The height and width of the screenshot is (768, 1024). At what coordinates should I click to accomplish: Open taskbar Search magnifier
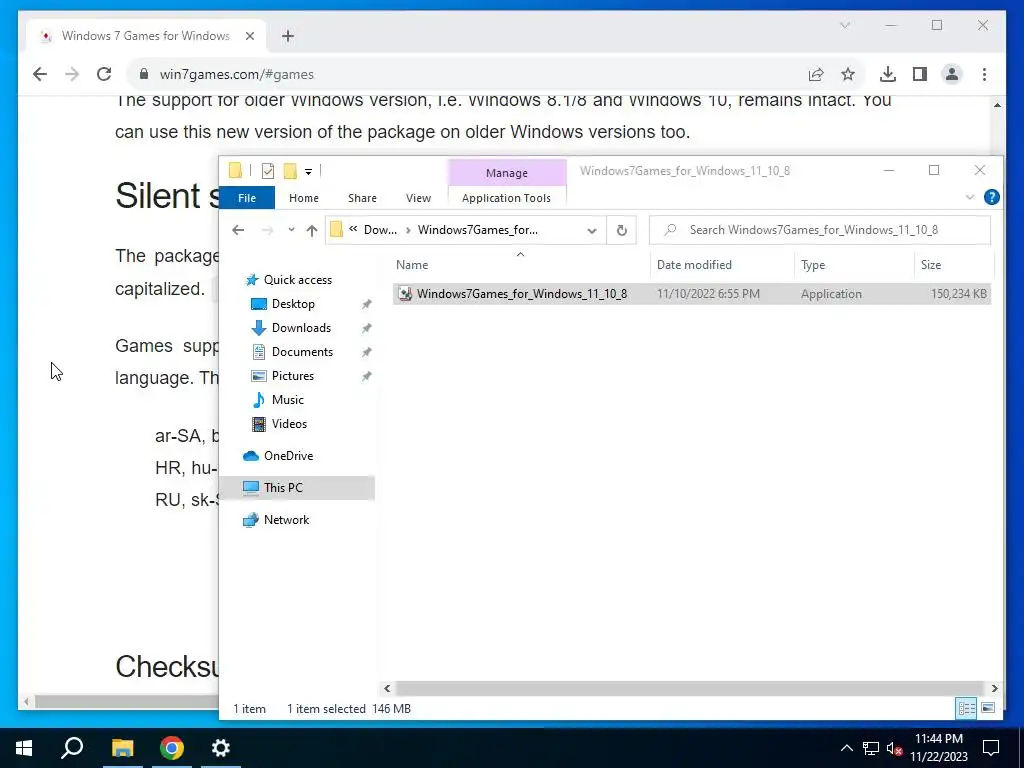[x=72, y=748]
